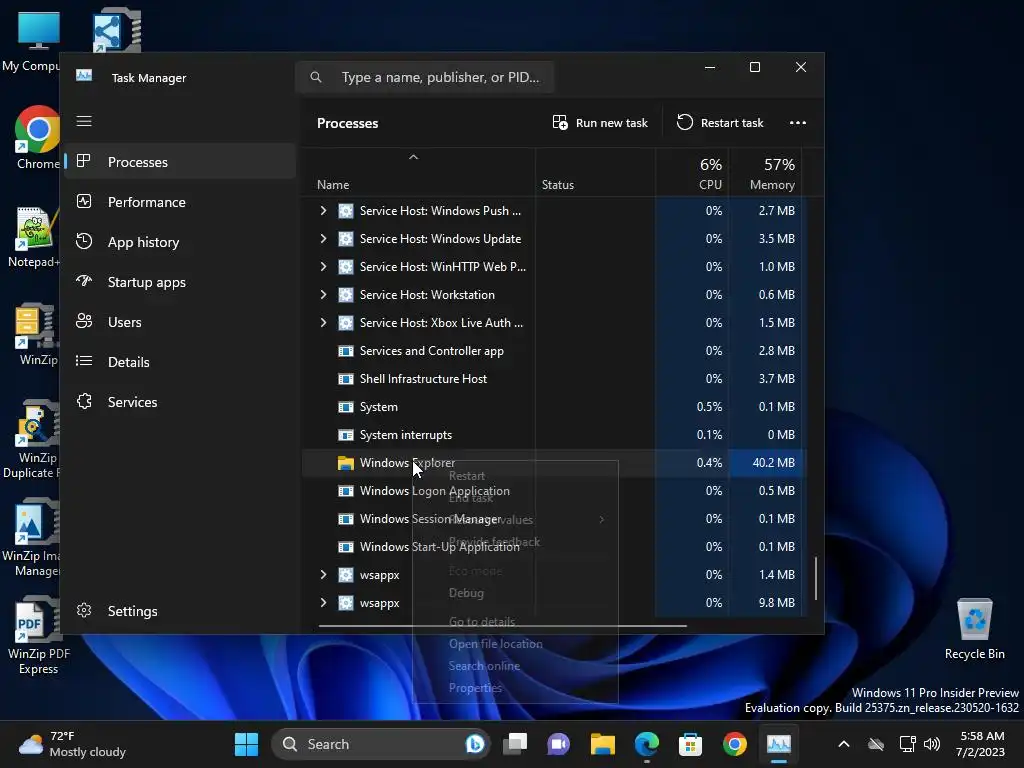The width and height of the screenshot is (1024, 768).
Task: Sort processes by the Memory column
Action: (766, 172)
